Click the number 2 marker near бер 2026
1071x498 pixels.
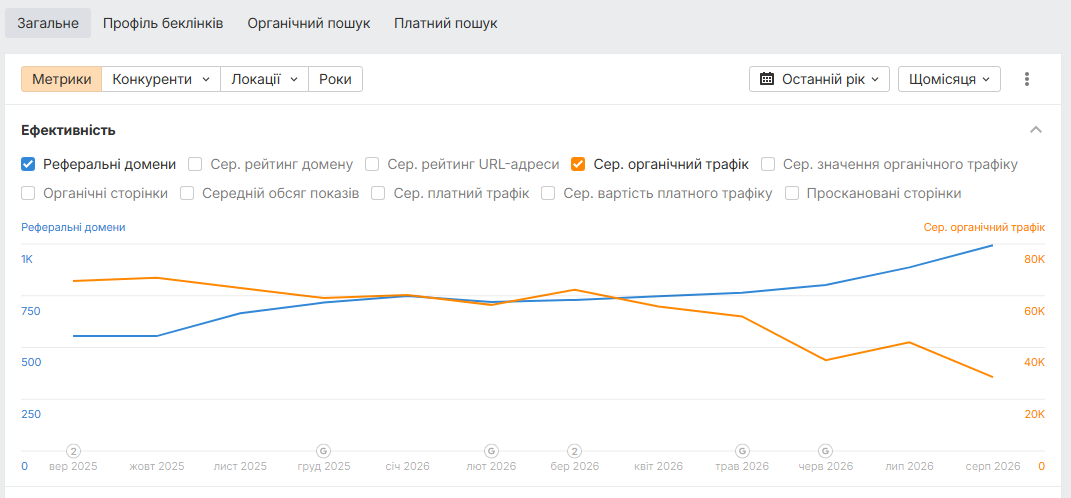(575, 451)
